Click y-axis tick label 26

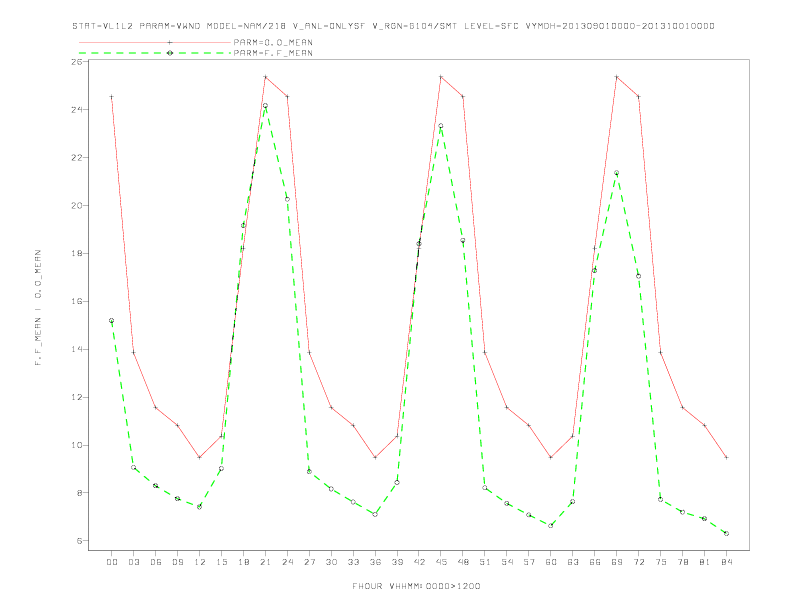tap(77, 62)
